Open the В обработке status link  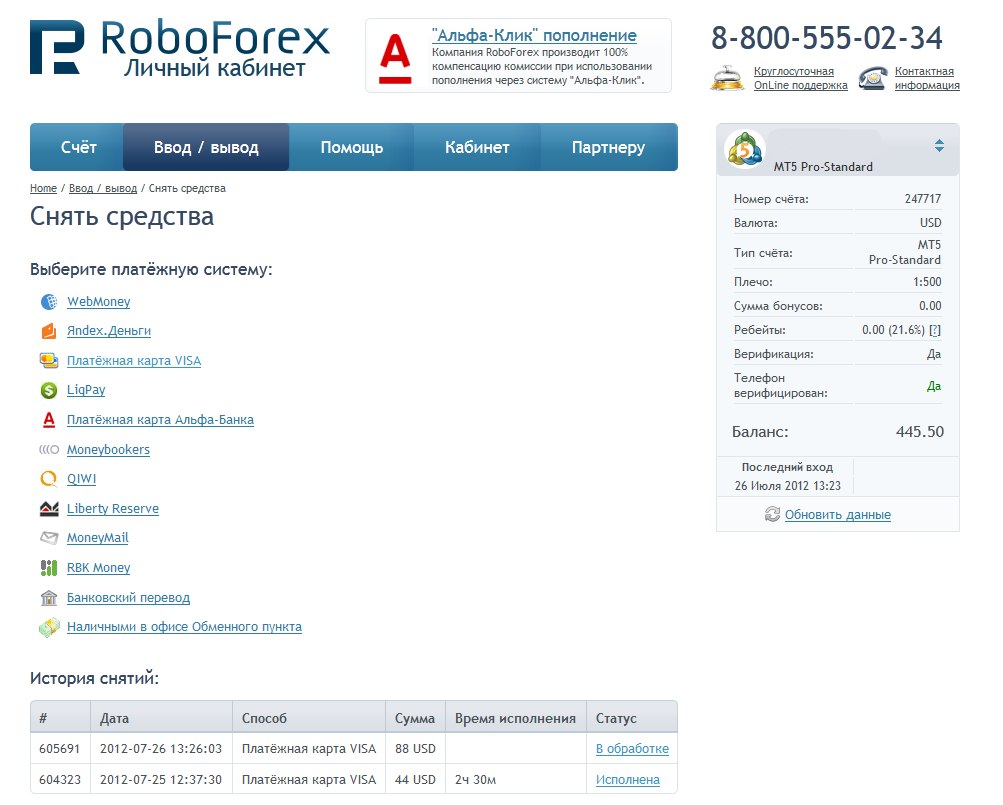[x=632, y=749]
